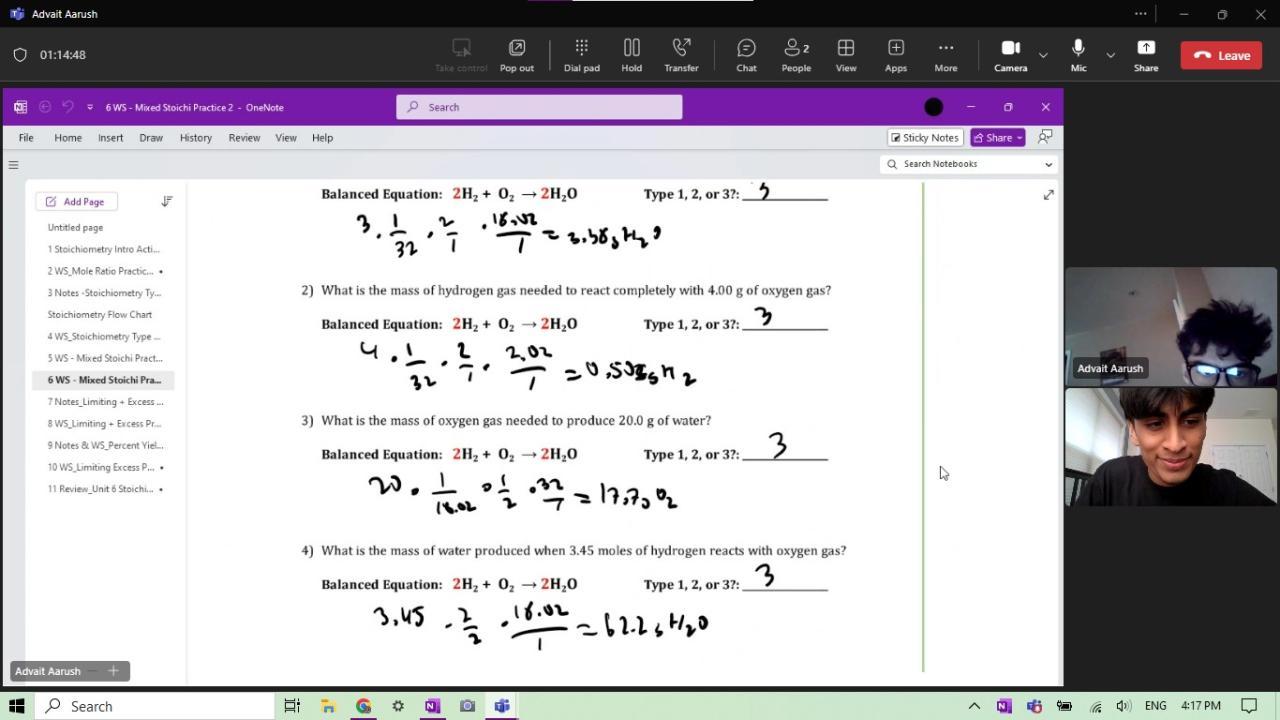Open the 4:17 PM taskbar clock
This screenshot has width=1280, height=720.
coord(1201,706)
